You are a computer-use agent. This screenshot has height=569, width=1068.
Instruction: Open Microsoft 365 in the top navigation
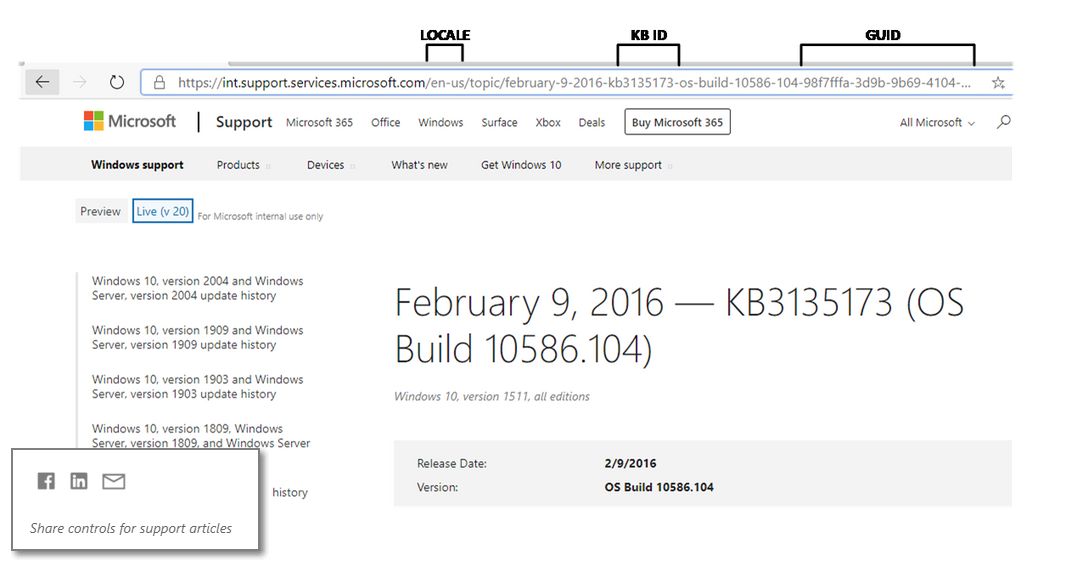pyautogui.click(x=319, y=123)
